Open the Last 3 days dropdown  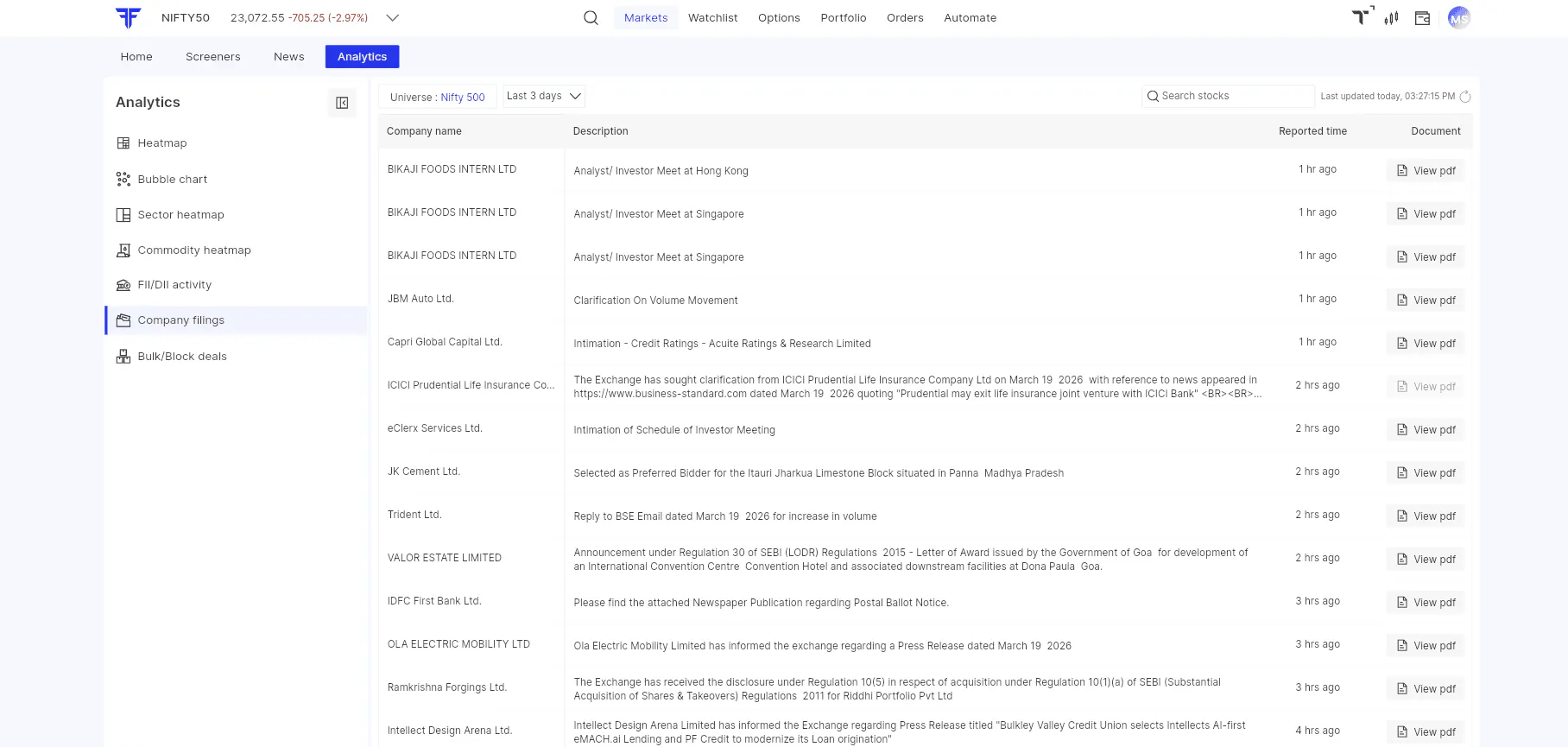coord(544,97)
